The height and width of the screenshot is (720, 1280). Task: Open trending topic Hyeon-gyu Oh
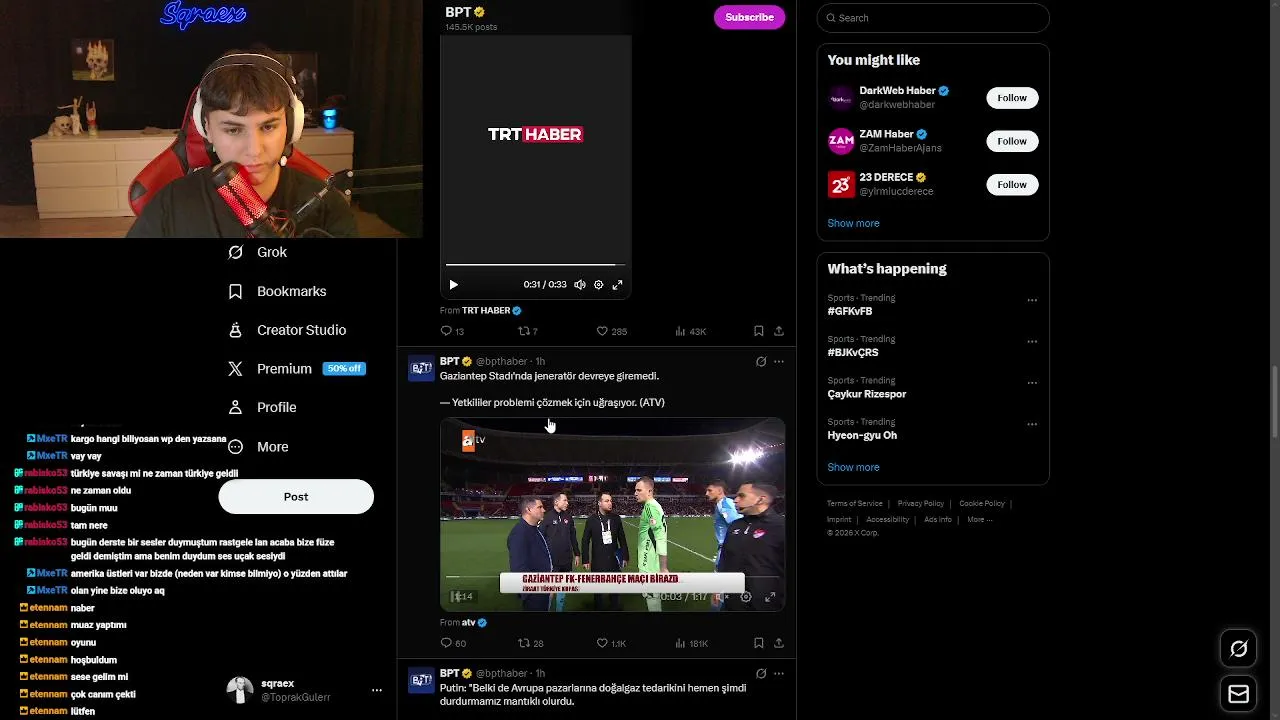click(862, 435)
